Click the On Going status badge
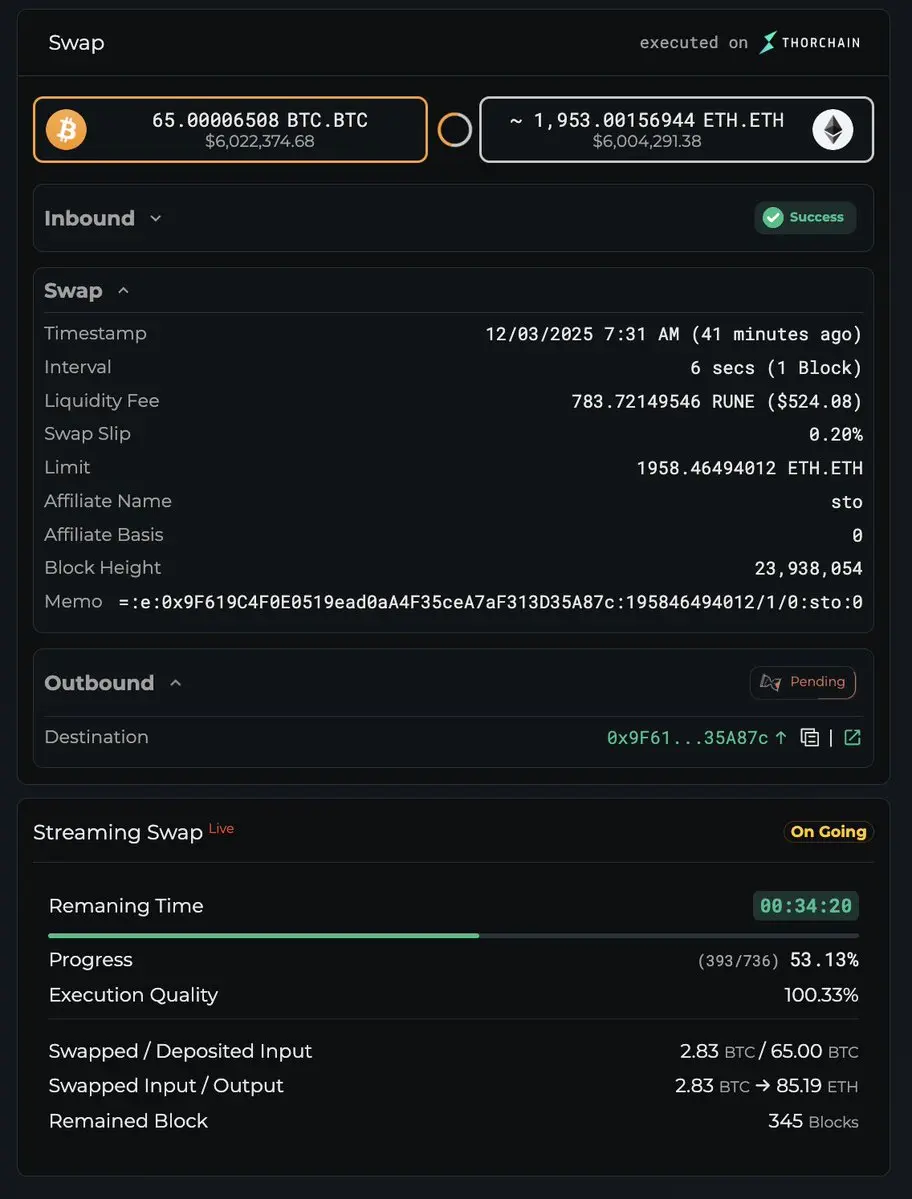Viewport: 912px width, 1199px height. click(828, 832)
